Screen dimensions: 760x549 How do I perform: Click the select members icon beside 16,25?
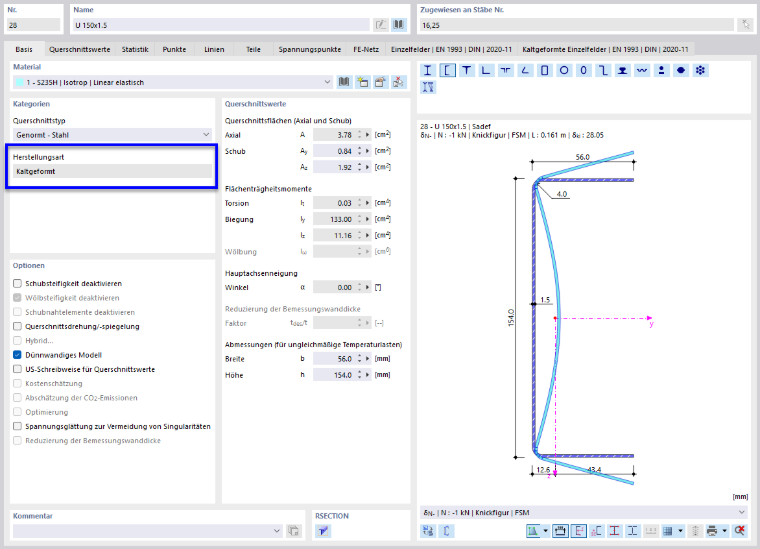pos(745,25)
